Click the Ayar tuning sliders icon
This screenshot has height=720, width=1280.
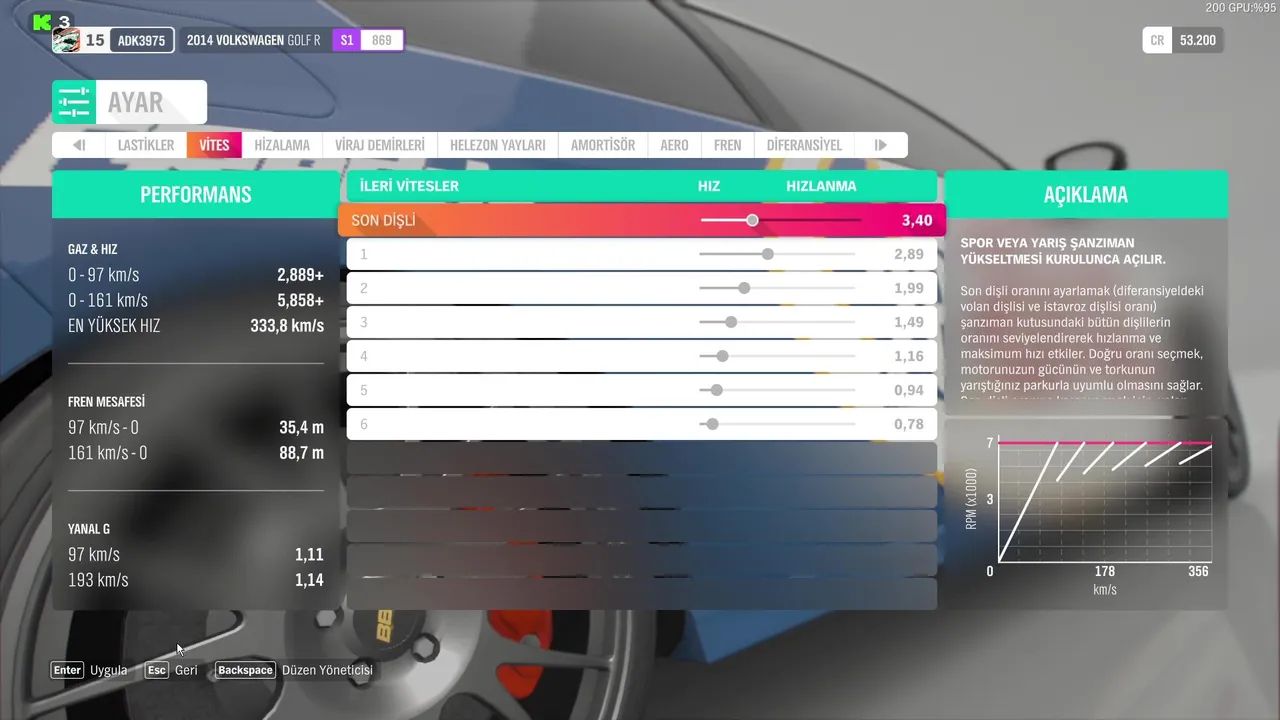pos(74,102)
